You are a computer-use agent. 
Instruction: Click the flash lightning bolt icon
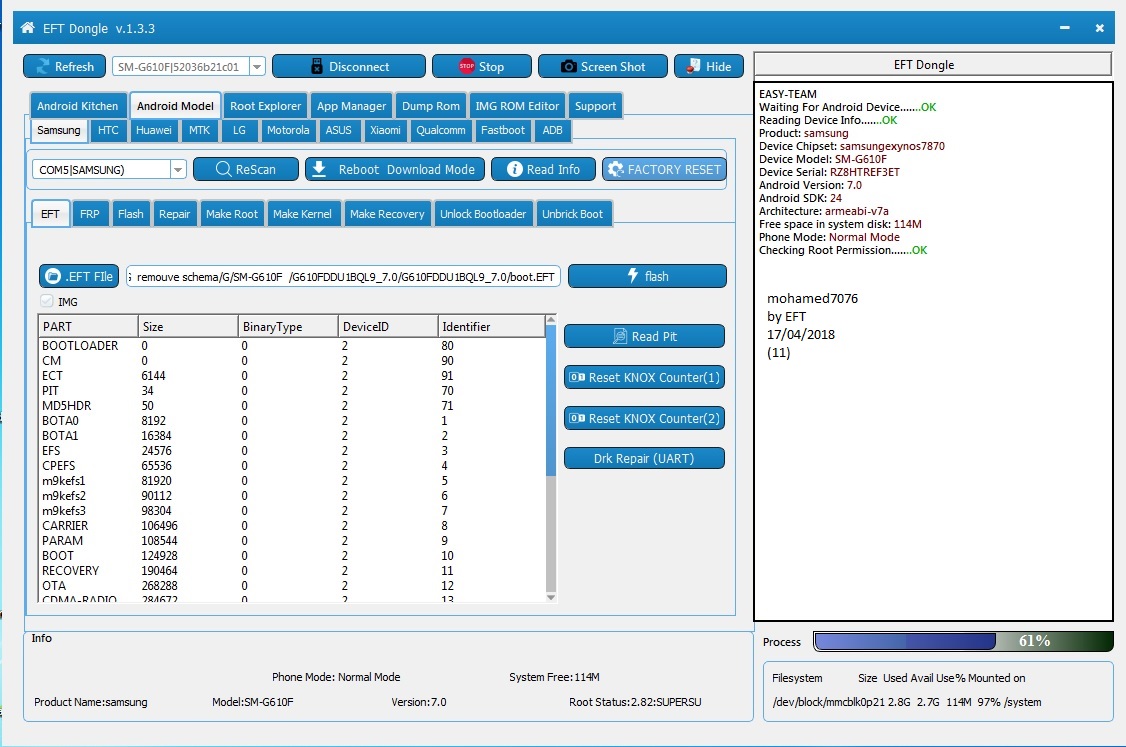pyautogui.click(x=633, y=275)
